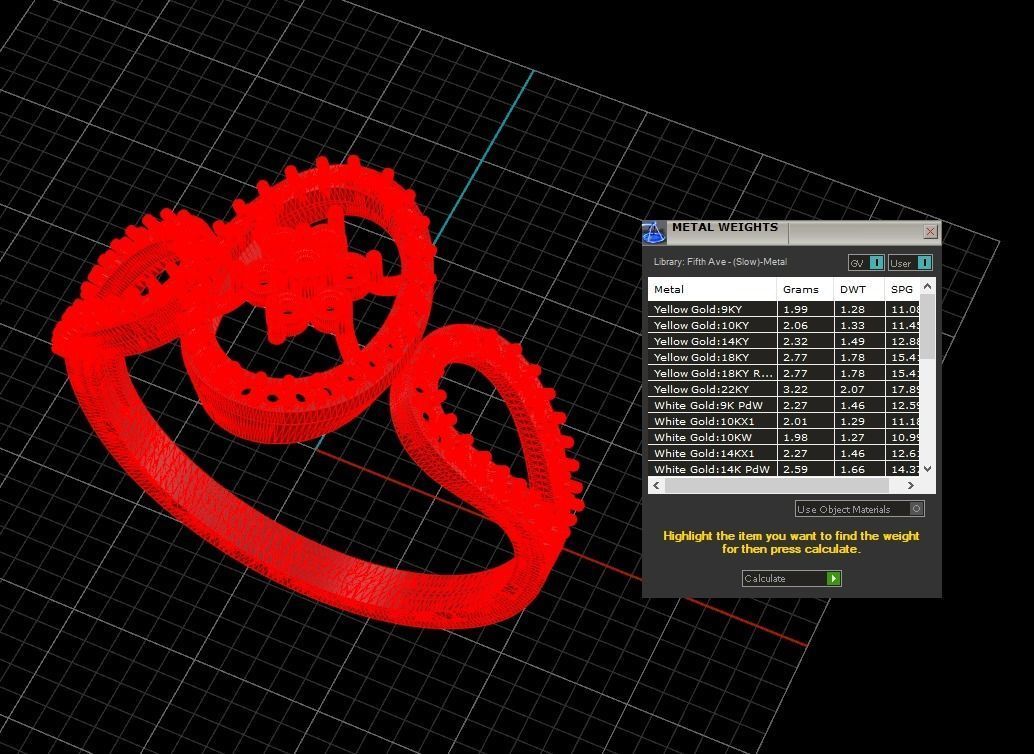The width and height of the screenshot is (1034, 754).
Task: Click the table scroll down arrow
Action: click(x=927, y=469)
